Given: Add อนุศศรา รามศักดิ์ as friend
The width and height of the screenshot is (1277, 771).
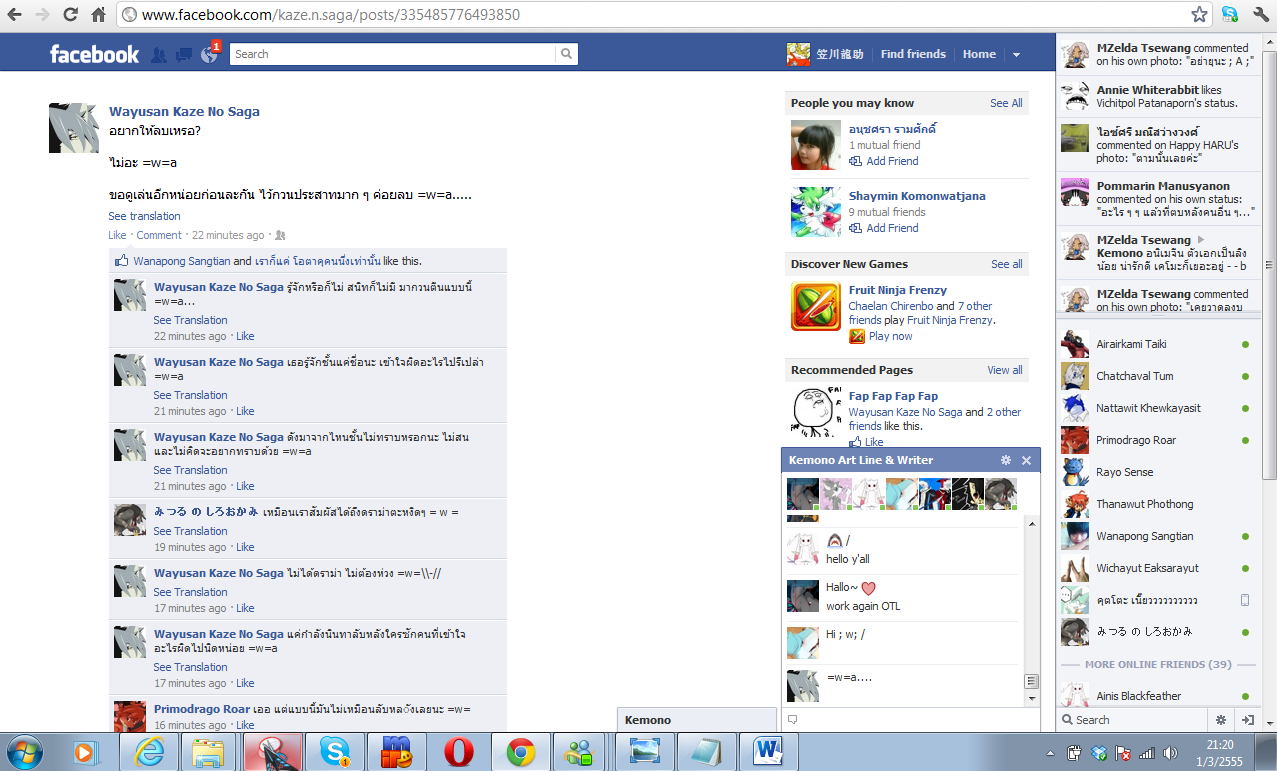Looking at the screenshot, I should click(892, 161).
